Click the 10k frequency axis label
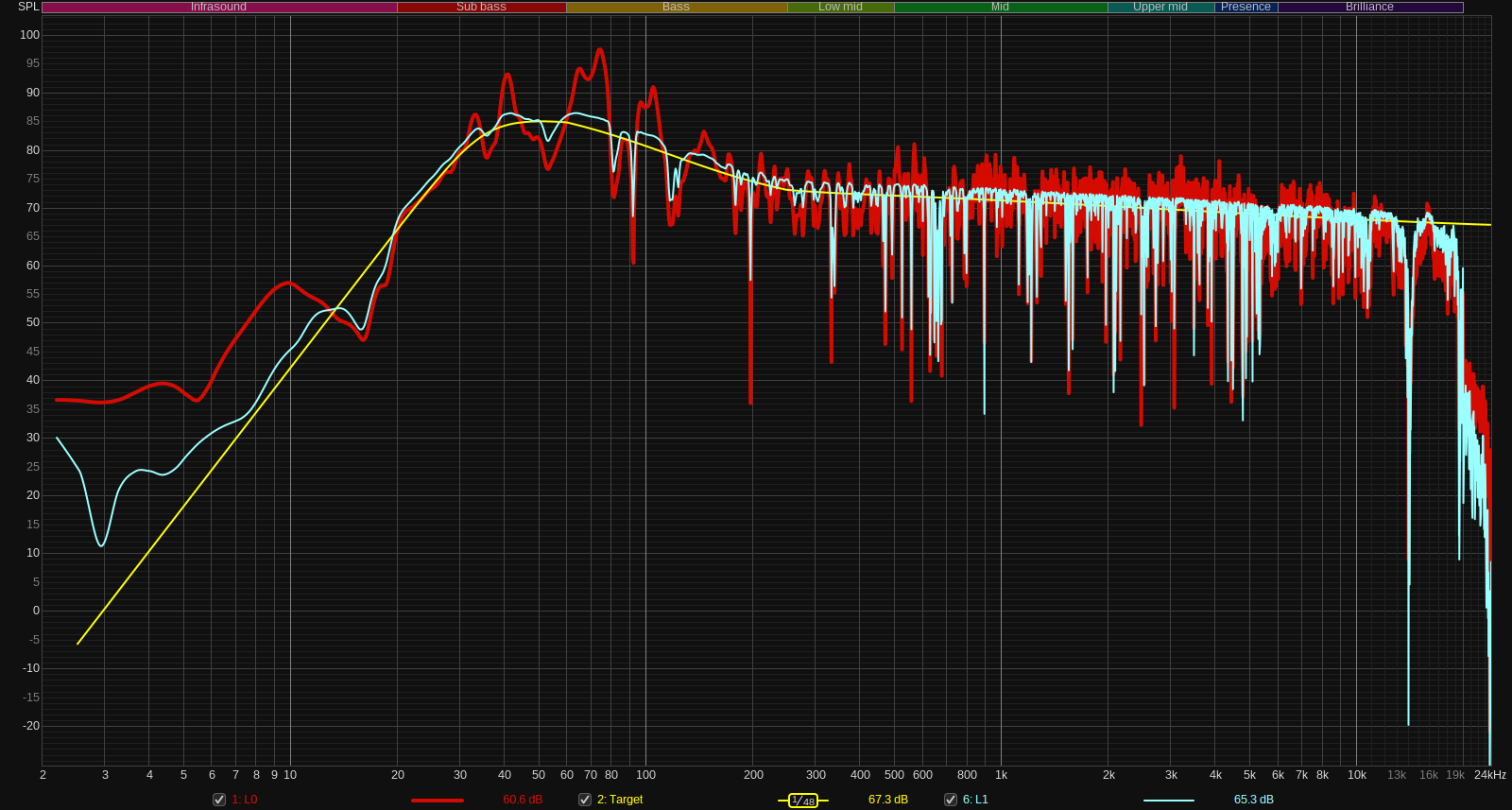Viewport: 1512px width, 810px height. tap(1357, 775)
